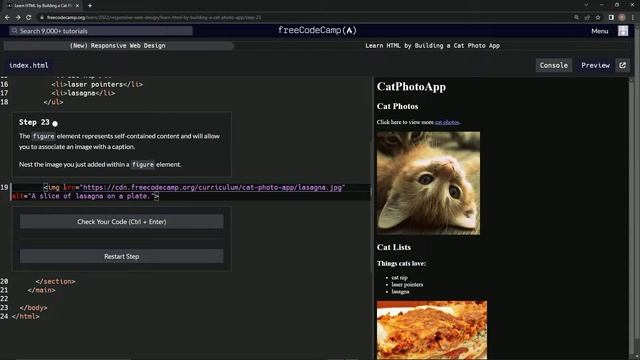This screenshot has height=360, width=640.
Task: Open browser zoom magnifier icon
Action: pyautogui.click(x=576, y=18)
